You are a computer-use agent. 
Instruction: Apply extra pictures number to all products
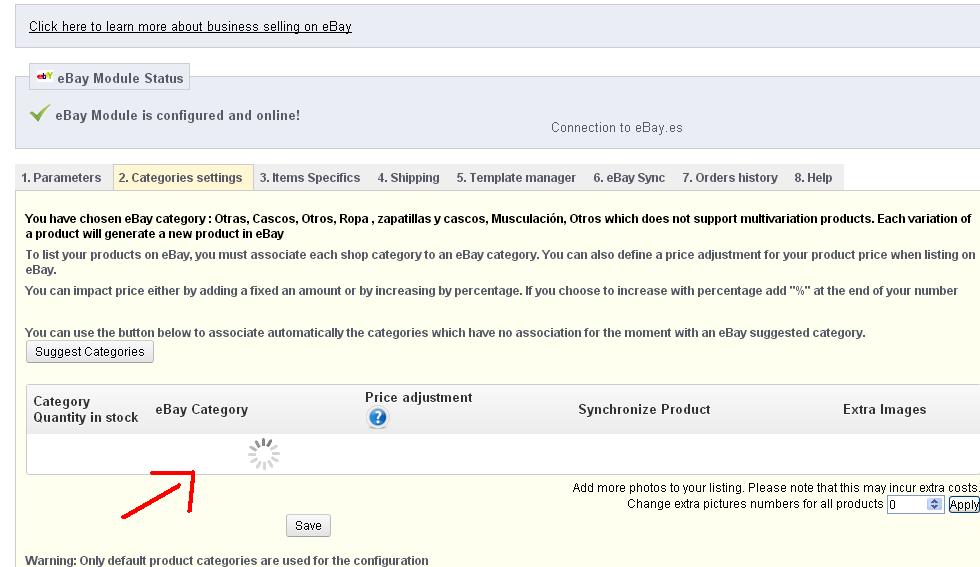point(964,504)
